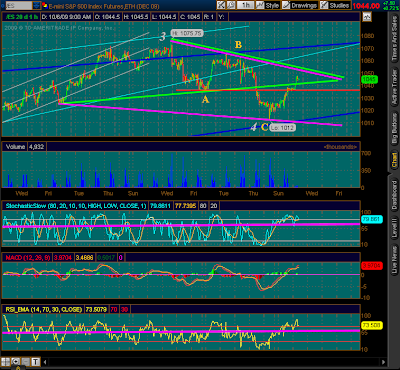Click the grid layout icon at bottom-left
Screen dimensions: 400x370
pyautogui.click(x=5, y=362)
